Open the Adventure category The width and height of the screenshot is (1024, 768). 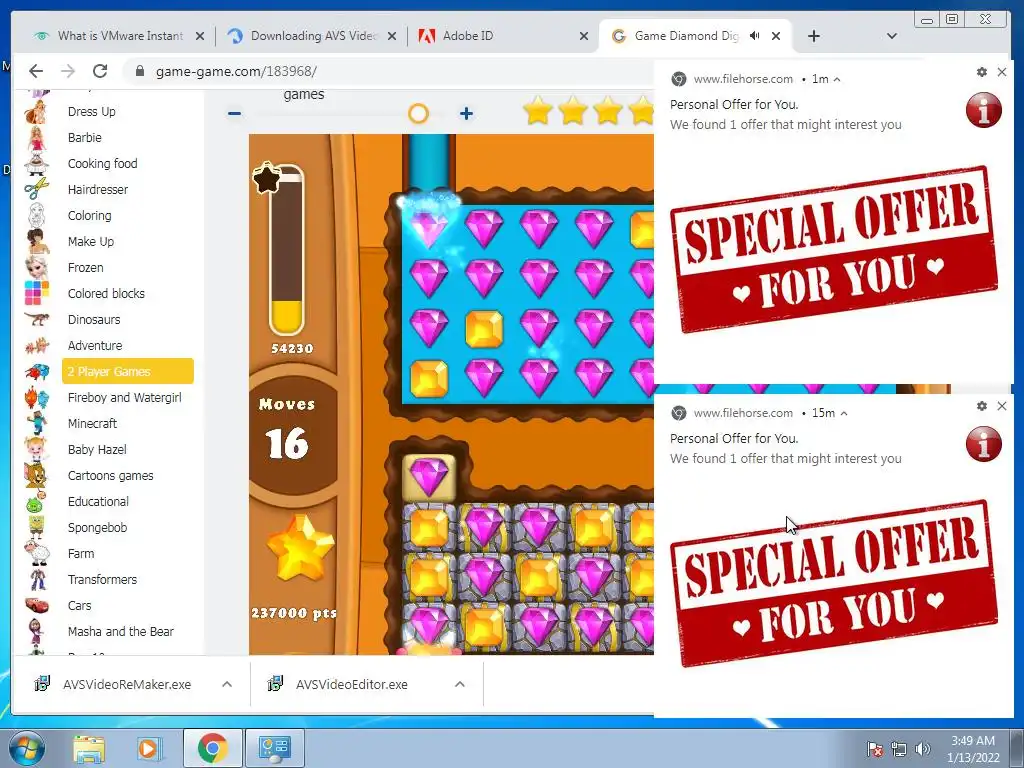pyautogui.click(x=95, y=345)
